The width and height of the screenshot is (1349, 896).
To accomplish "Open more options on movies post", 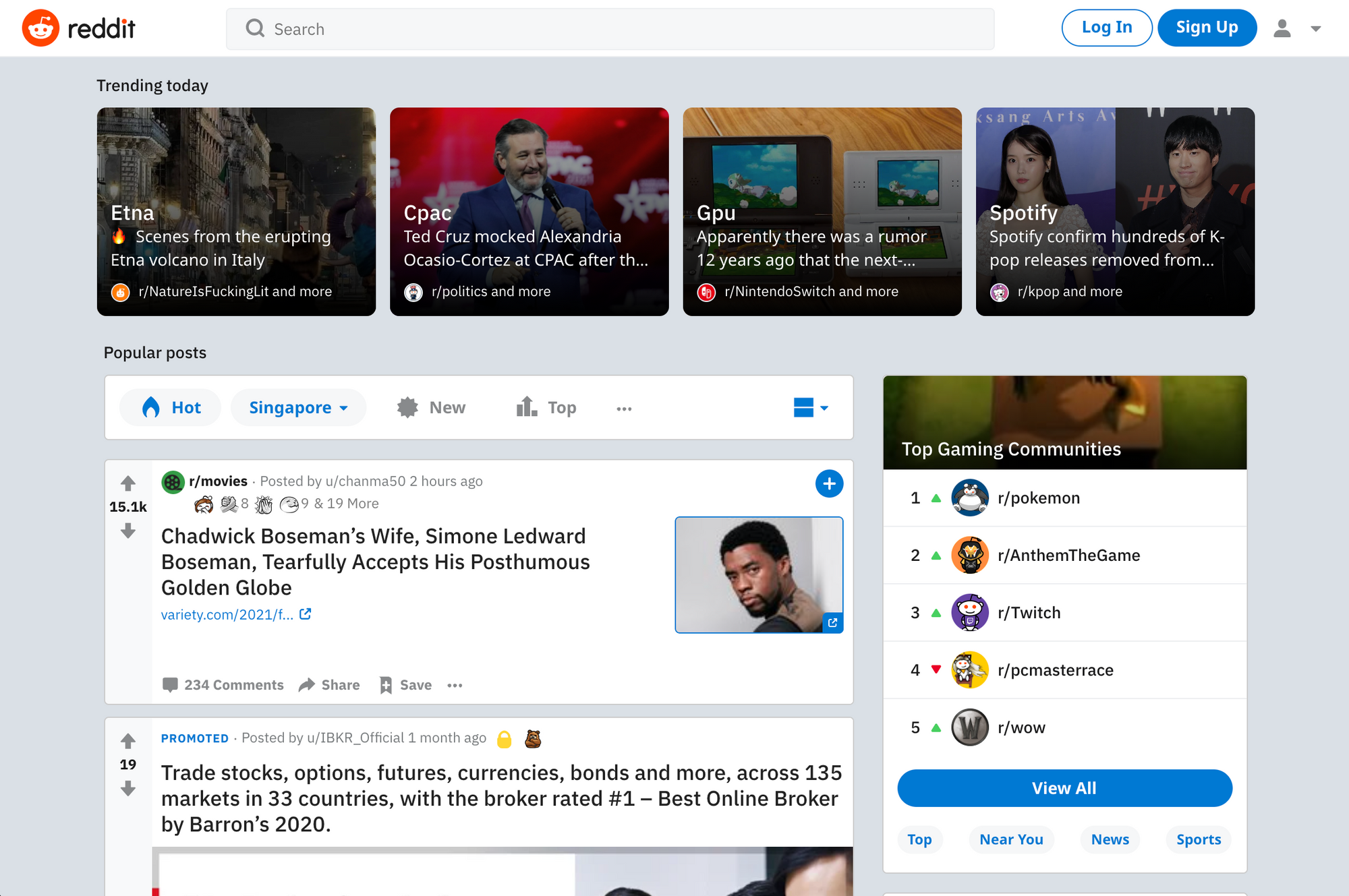I will (455, 686).
